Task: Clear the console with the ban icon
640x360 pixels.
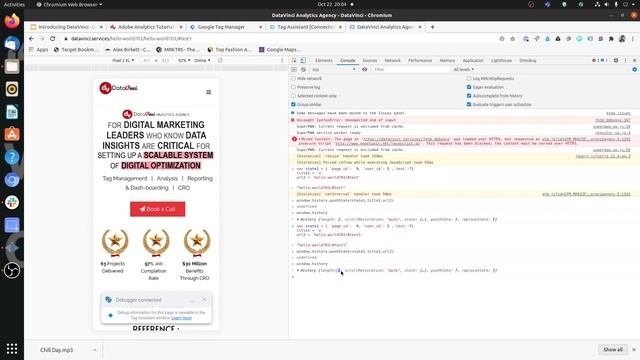Action: (x=303, y=69)
